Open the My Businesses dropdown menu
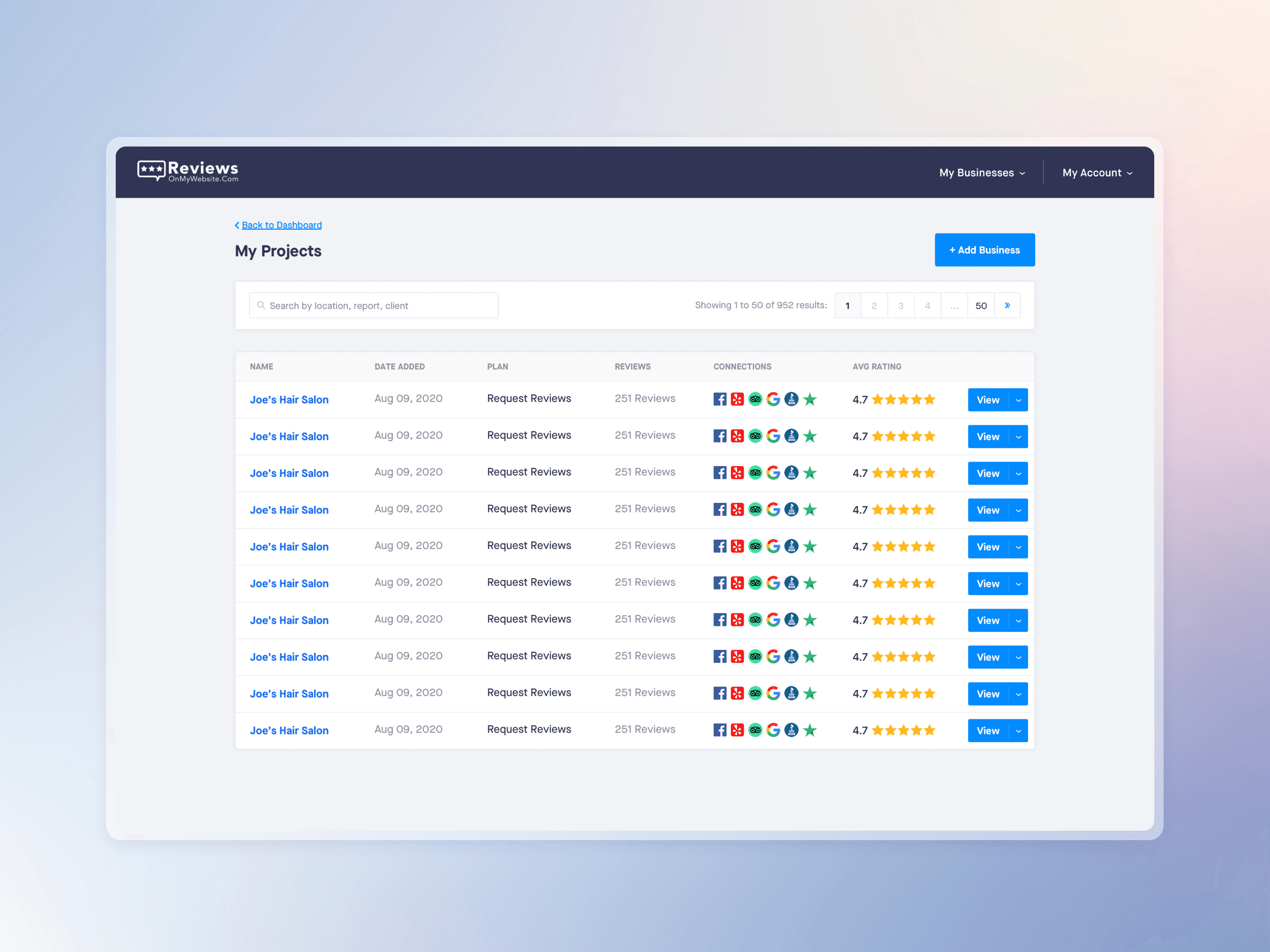Screen dimensions: 1270x952 (982, 173)
